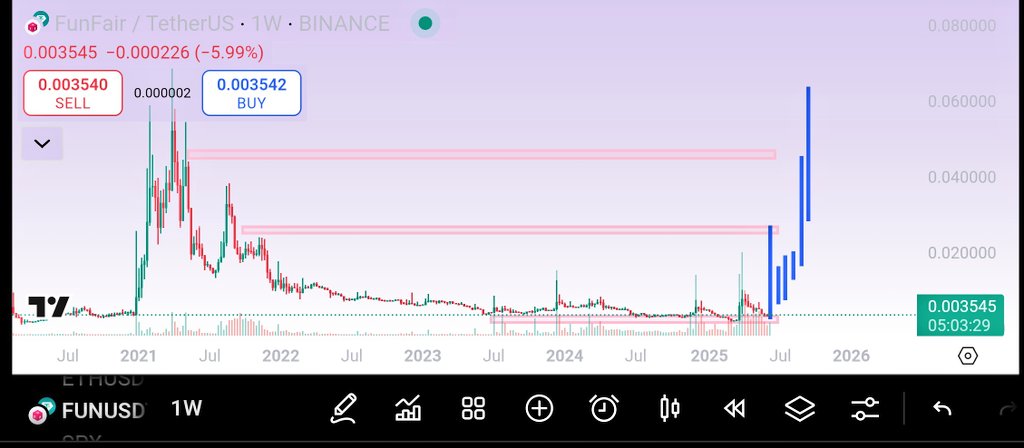
Task: Tap the green market status dot
Action: pyautogui.click(x=425, y=24)
